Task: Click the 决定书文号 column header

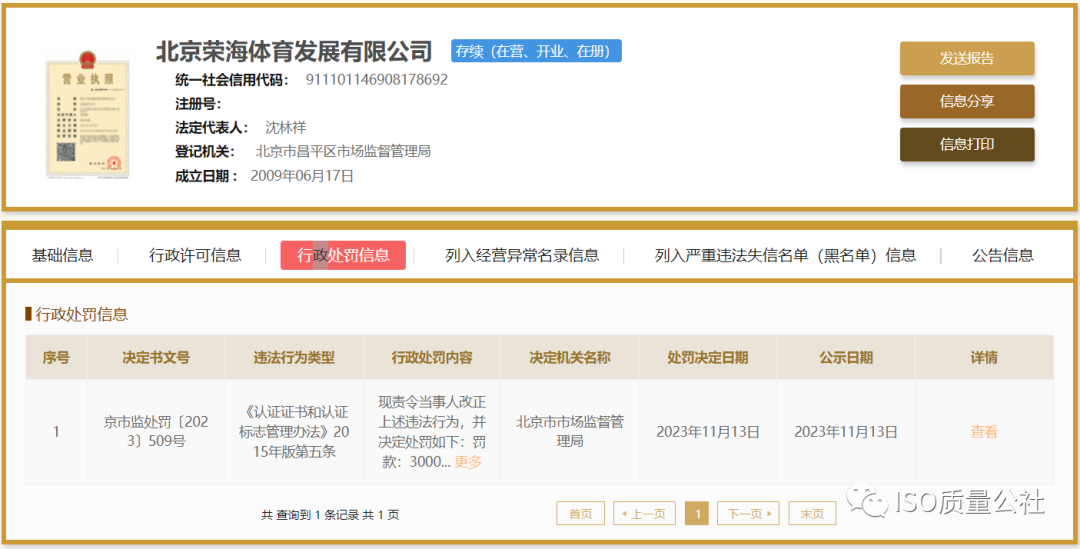Action: pyautogui.click(x=156, y=358)
